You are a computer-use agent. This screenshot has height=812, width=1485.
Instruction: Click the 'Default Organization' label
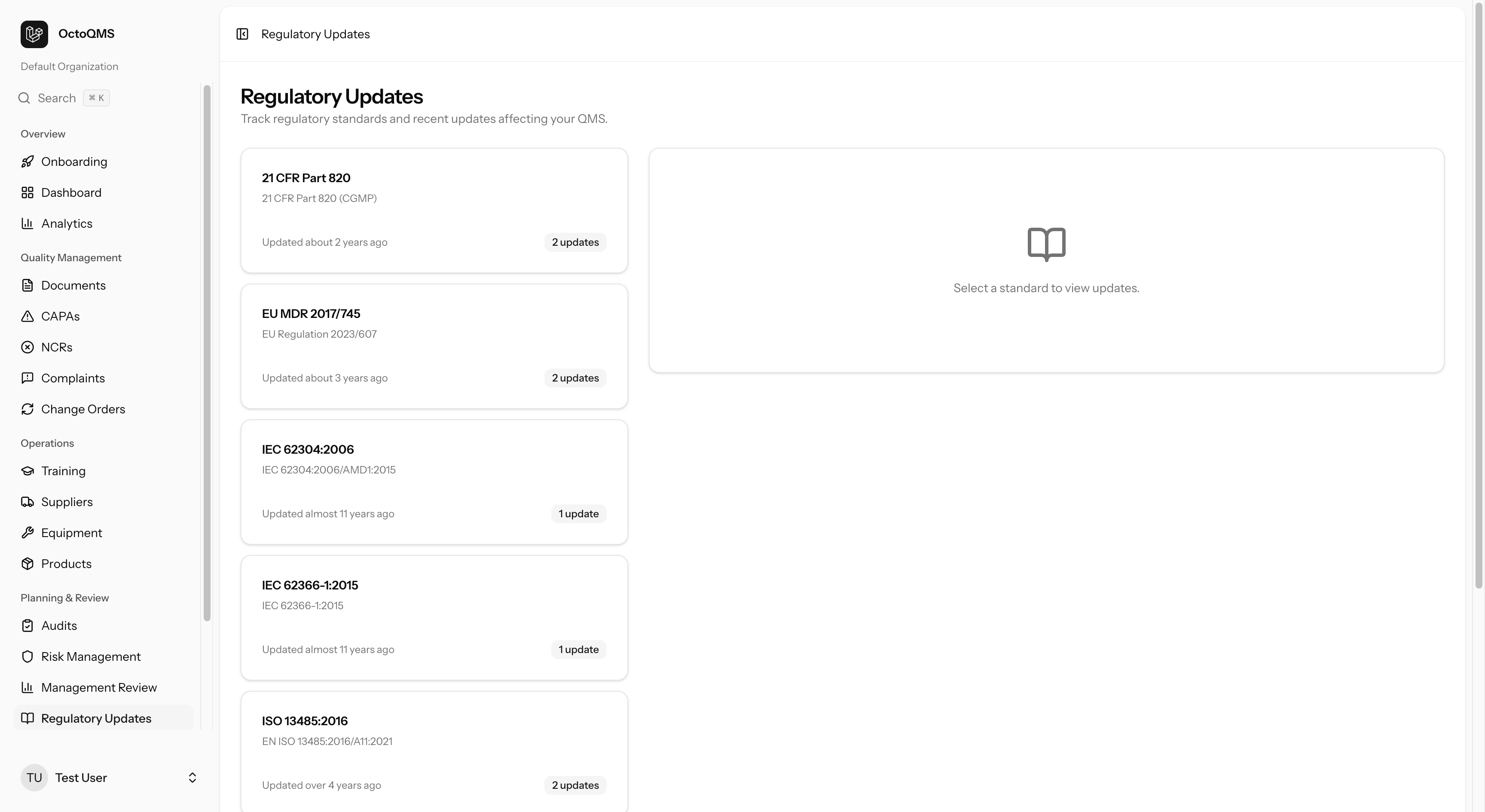69,66
